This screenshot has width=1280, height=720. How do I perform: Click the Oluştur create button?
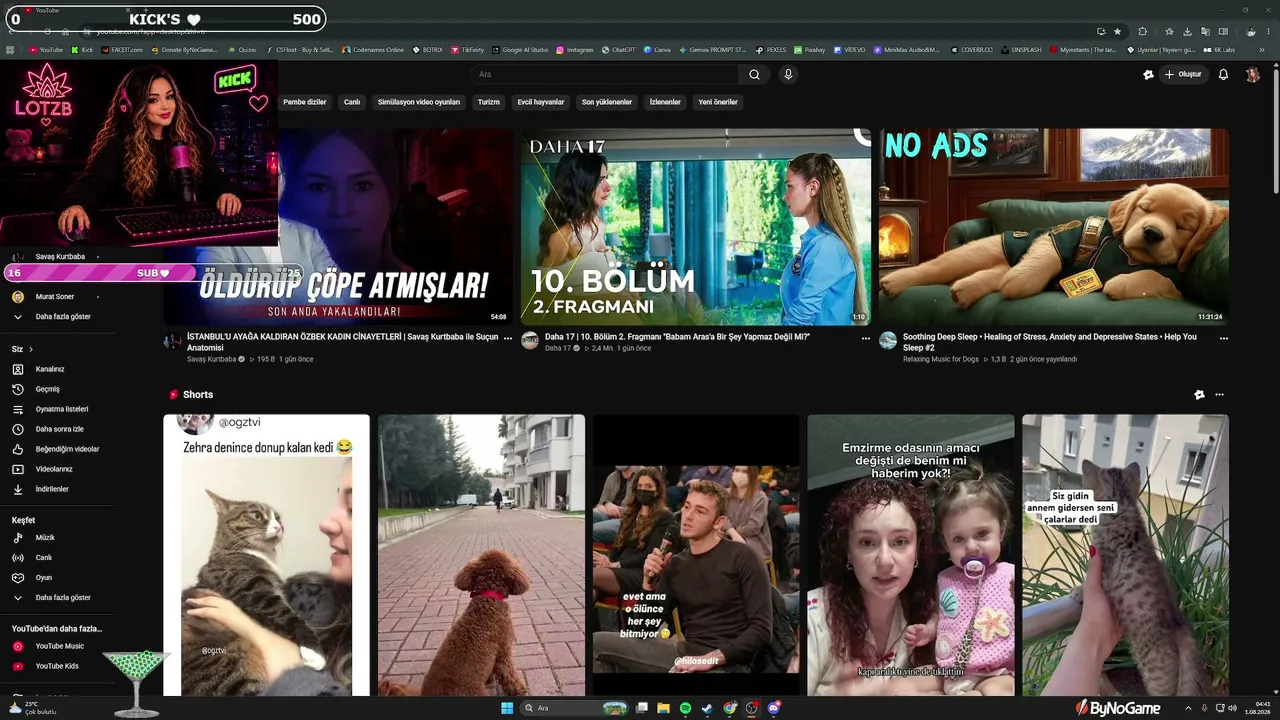pos(1184,74)
